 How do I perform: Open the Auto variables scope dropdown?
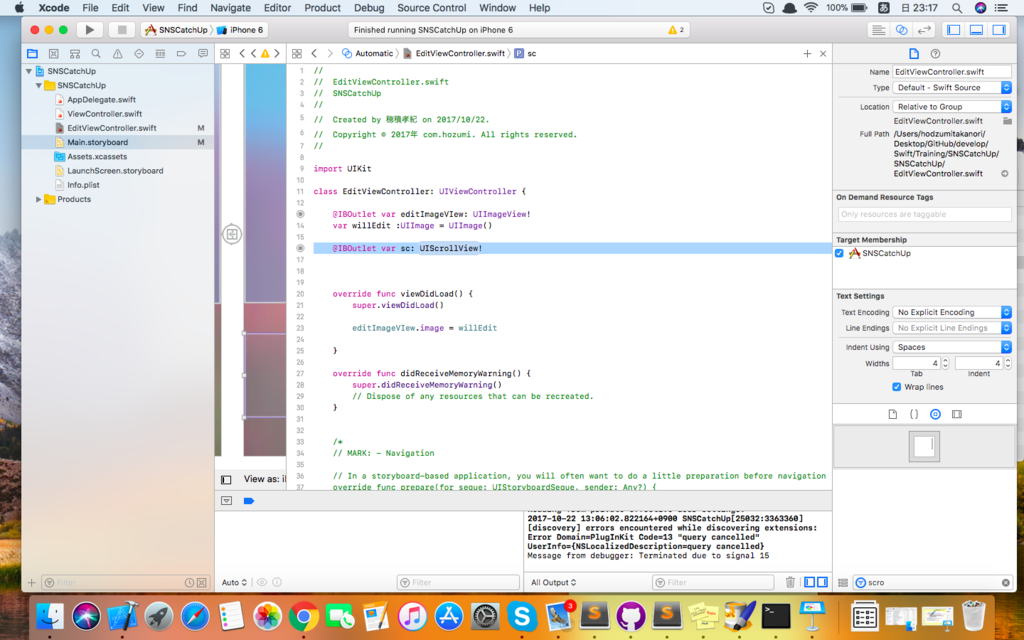(234, 582)
